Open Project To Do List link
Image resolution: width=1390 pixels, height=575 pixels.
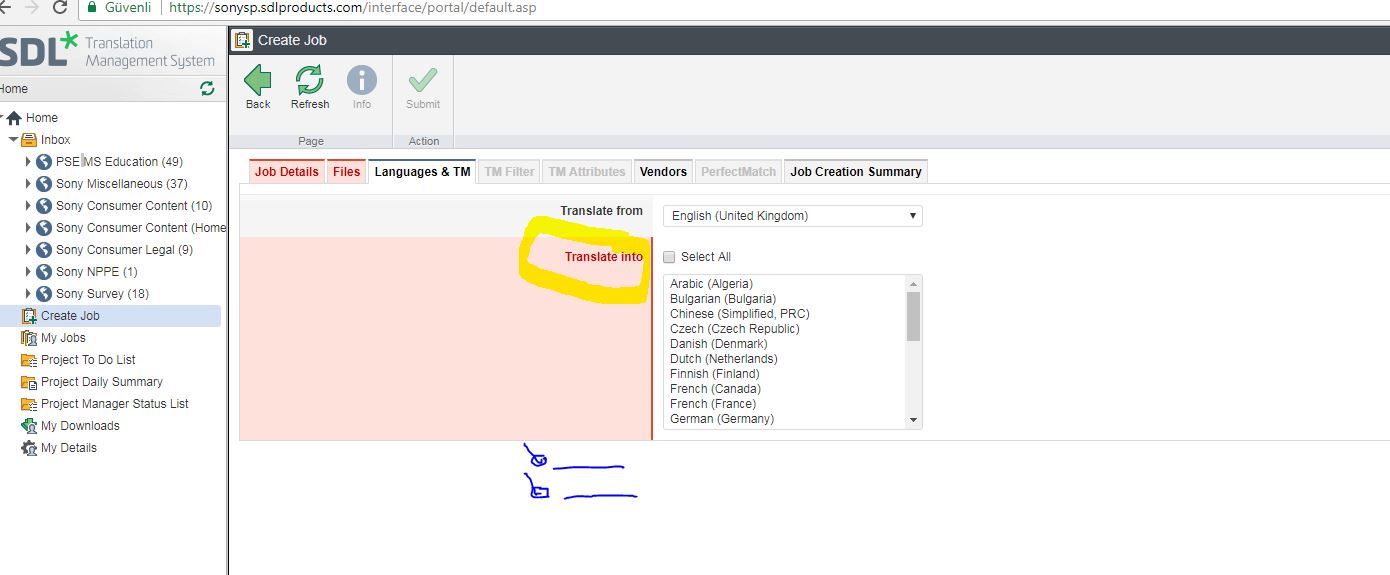click(x=88, y=360)
